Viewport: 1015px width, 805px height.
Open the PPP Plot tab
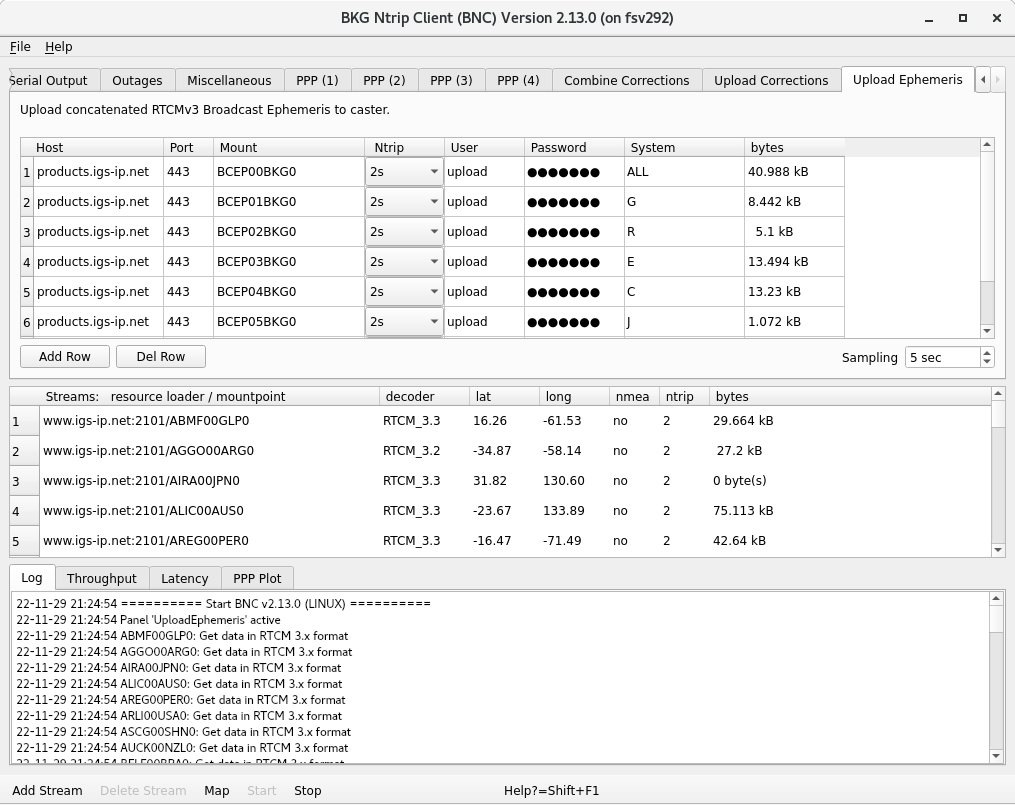pyautogui.click(x=257, y=579)
